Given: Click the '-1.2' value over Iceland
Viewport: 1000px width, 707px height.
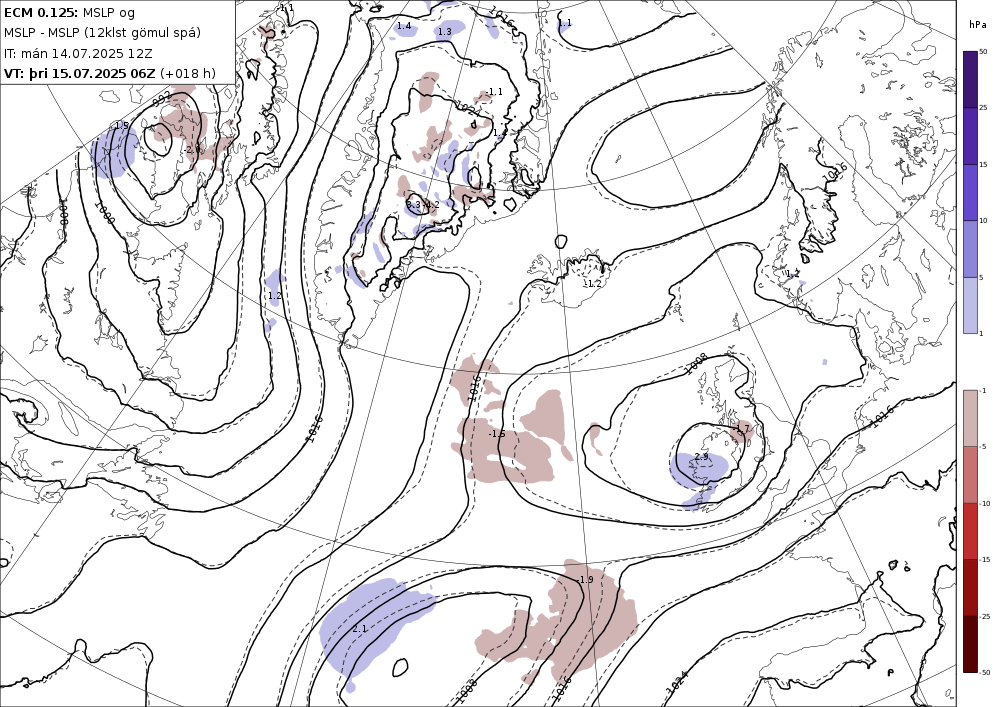Looking at the screenshot, I should click(594, 284).
